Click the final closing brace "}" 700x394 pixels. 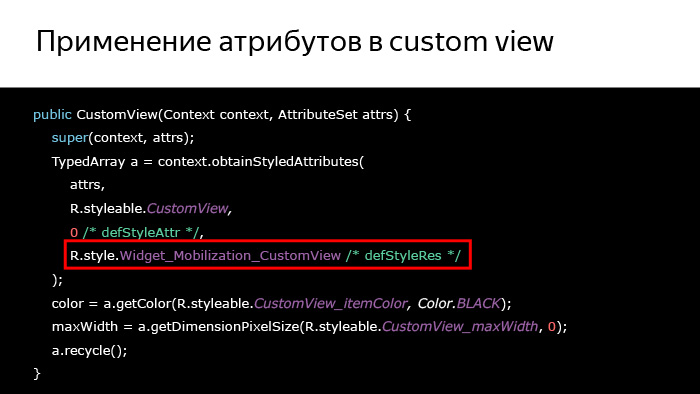click(37, 373)
